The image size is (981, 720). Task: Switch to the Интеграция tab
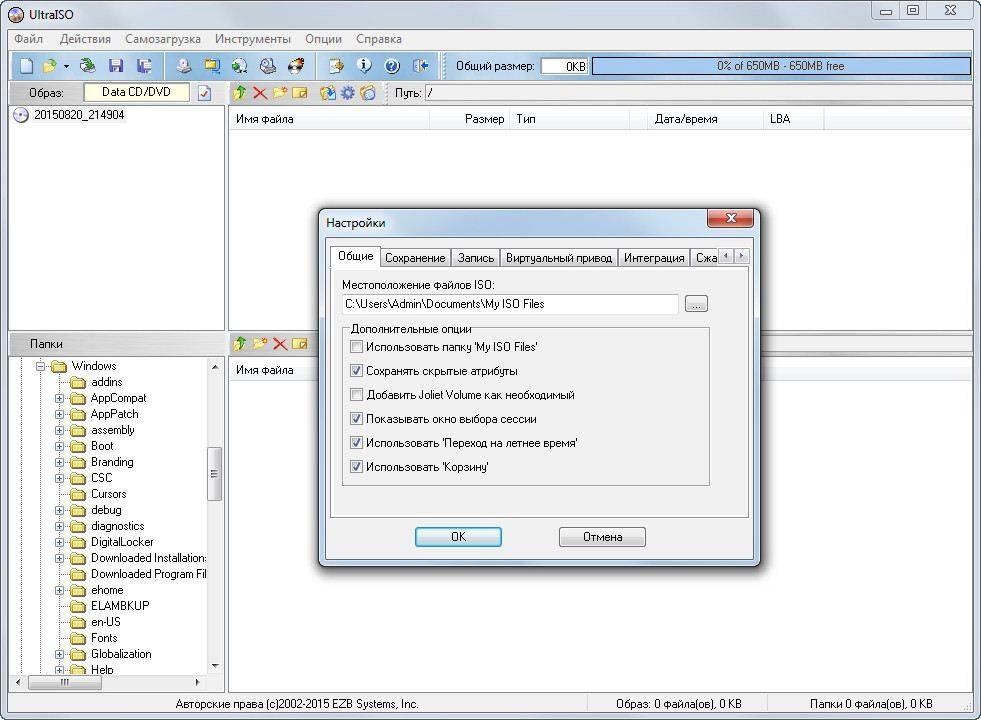pyautogui.click(x=654, y=258)
